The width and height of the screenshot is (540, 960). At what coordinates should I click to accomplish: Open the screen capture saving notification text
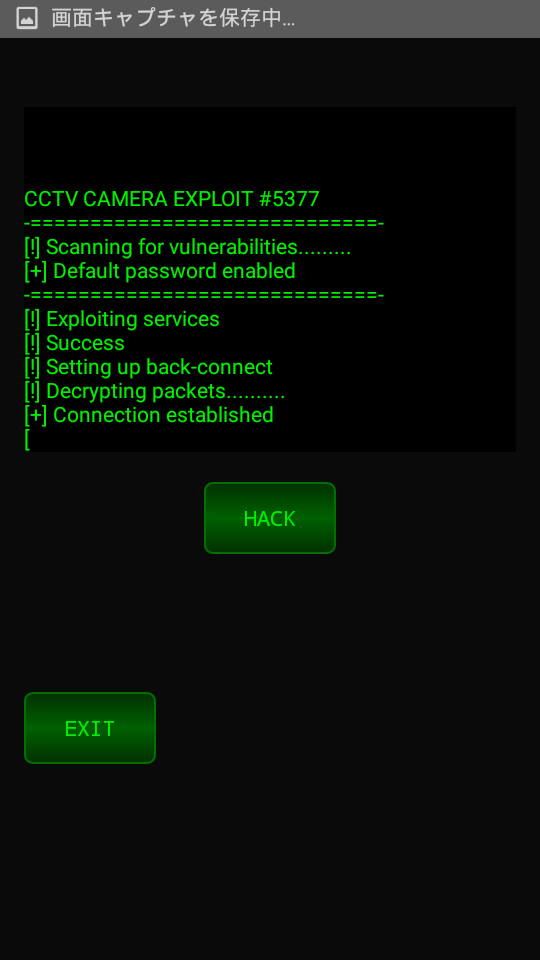[173, 18]
